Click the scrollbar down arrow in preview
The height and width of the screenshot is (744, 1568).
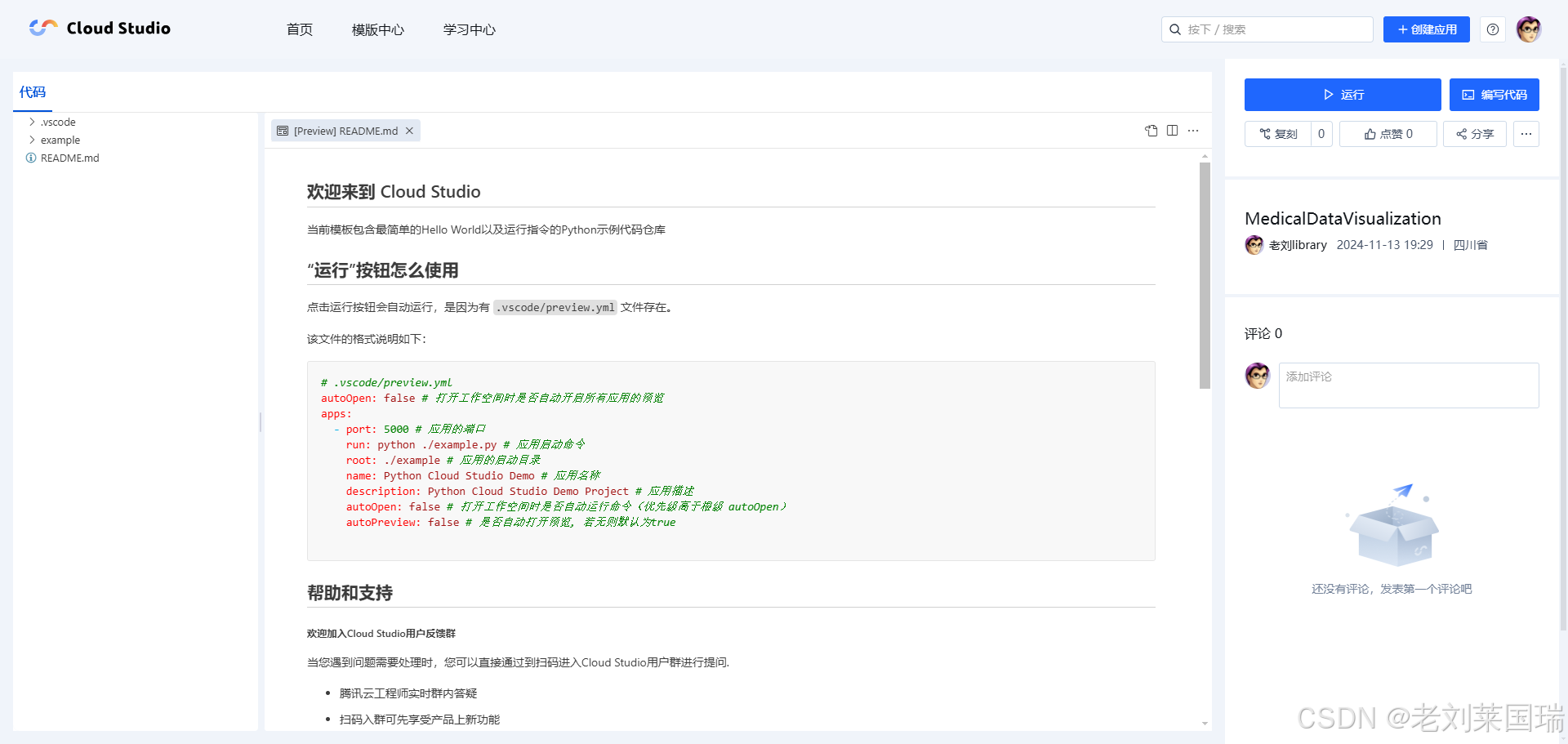(1205, 724)
